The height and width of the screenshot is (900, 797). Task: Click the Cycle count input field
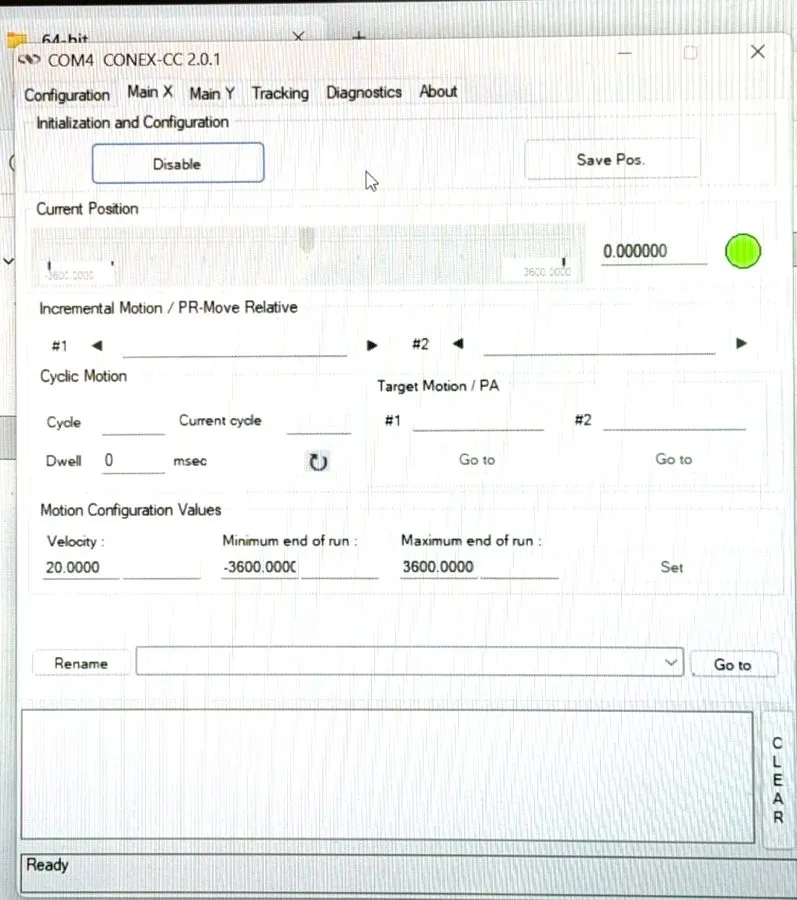pos(133,423)
